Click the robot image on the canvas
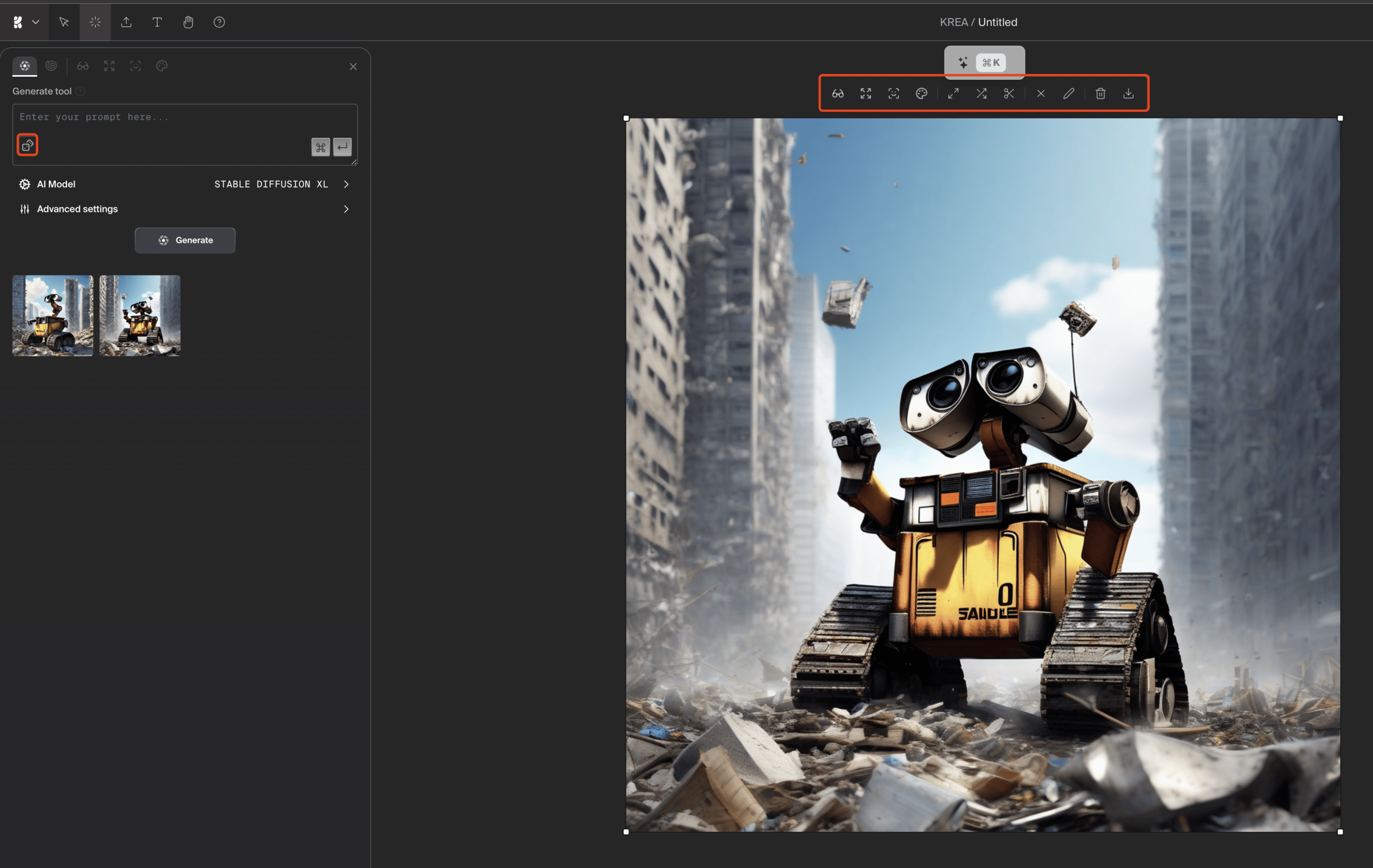This screenshot has width=1373, height=868. click(x=983, y=475)
